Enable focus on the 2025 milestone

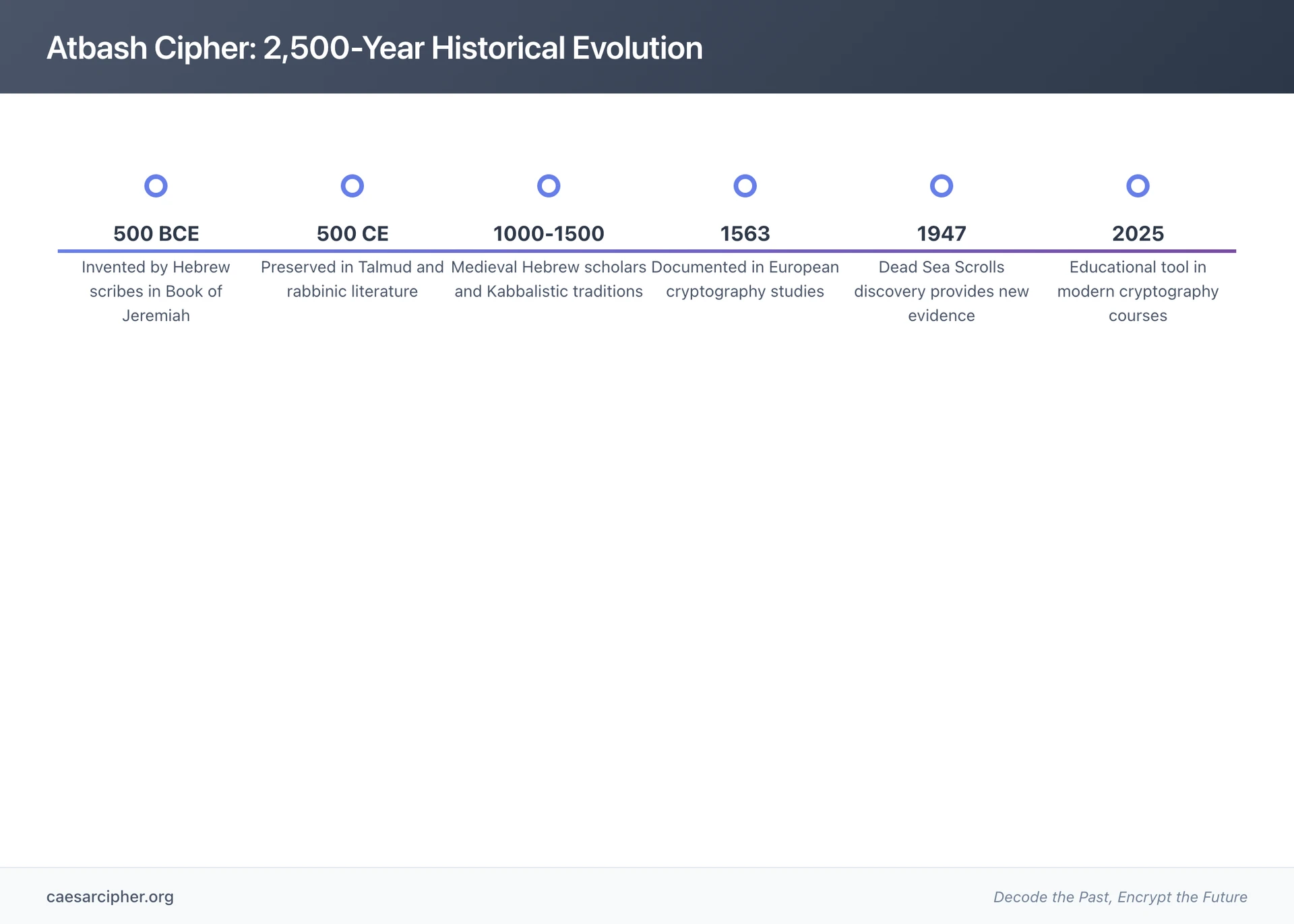1138,233
